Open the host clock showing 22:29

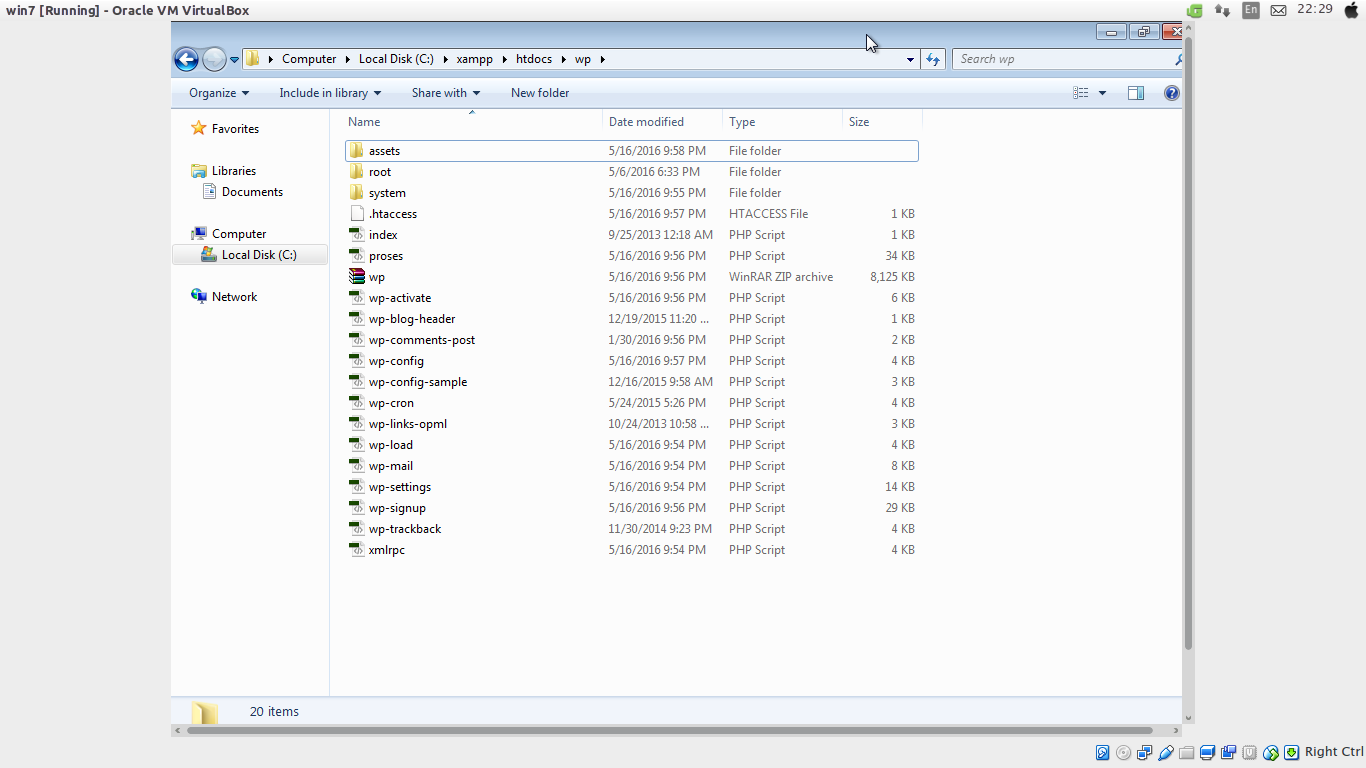pos(1314,9)
